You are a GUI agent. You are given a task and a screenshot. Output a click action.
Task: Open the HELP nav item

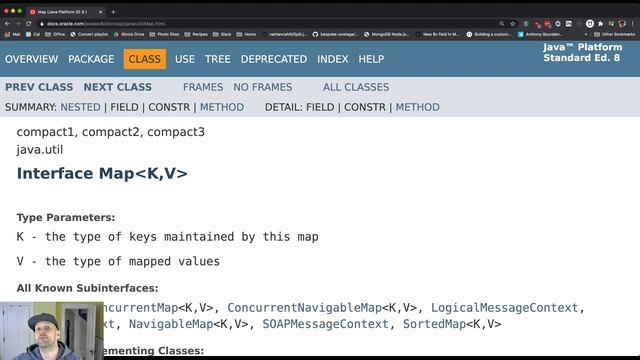click(x=371, y=59)
